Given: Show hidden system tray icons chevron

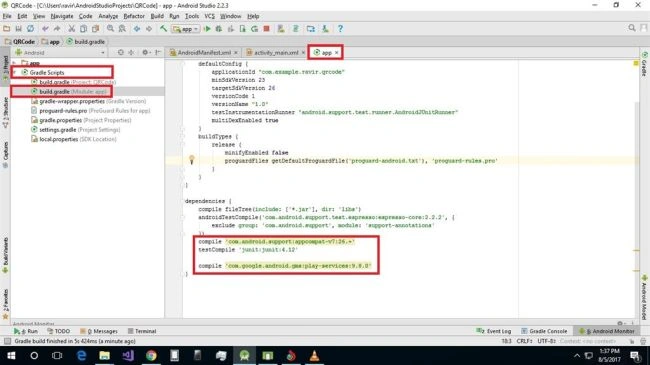Looking at the screenshot, I should [x=577, y=355].
